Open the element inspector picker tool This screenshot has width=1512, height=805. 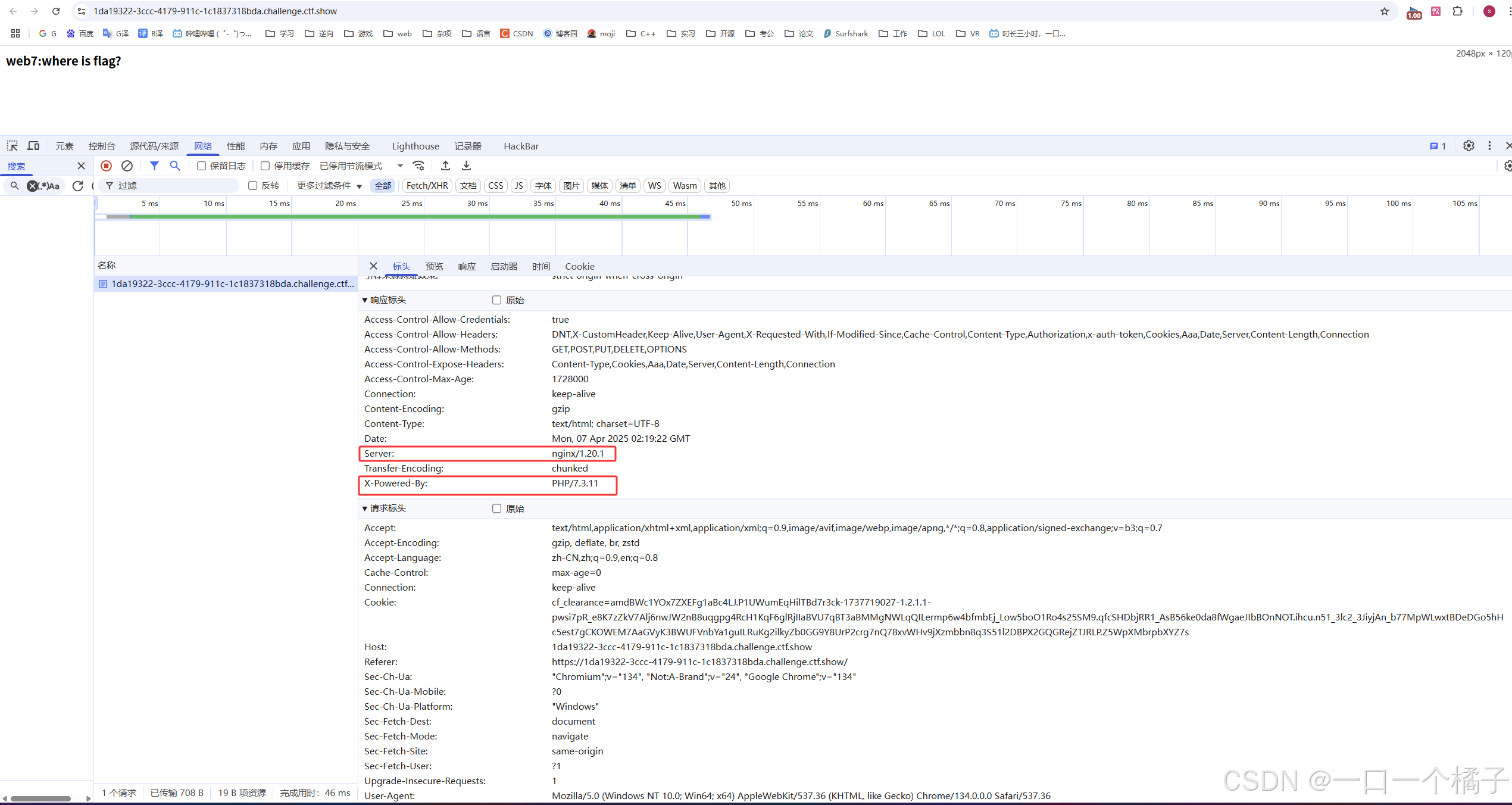(13, 146)
